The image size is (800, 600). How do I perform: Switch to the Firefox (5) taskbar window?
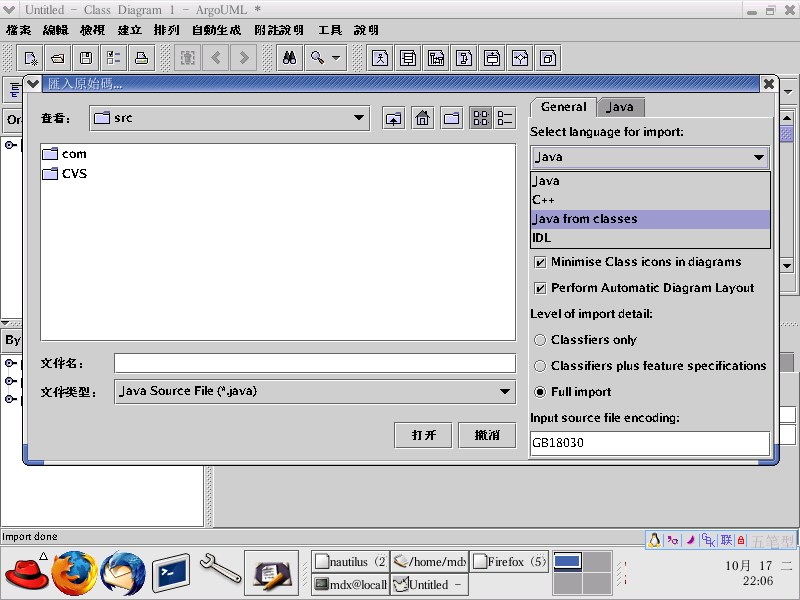click(x=508, y=562)
